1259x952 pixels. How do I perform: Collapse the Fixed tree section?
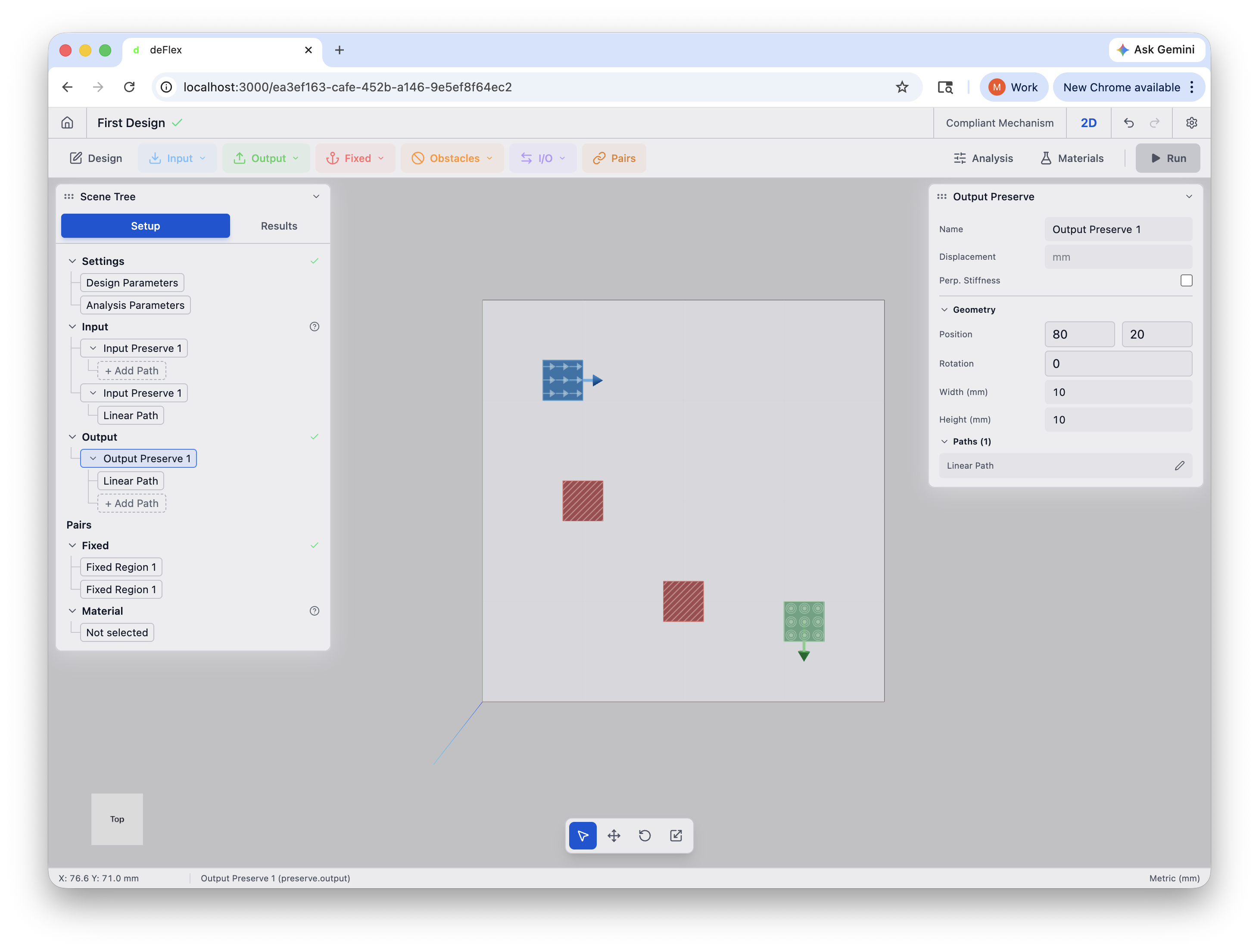click(x=72, y=545)
